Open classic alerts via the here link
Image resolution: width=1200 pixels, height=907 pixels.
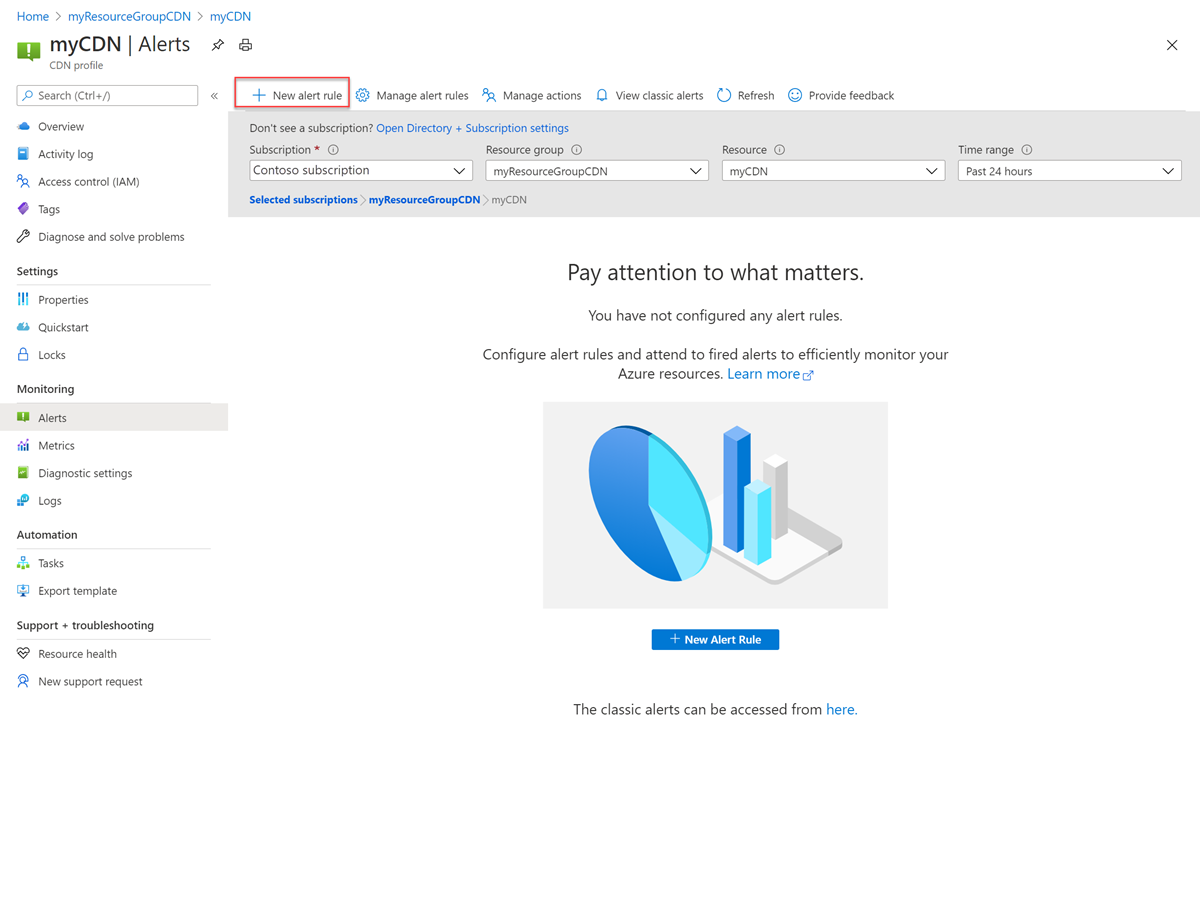click(x=840, y=709)
